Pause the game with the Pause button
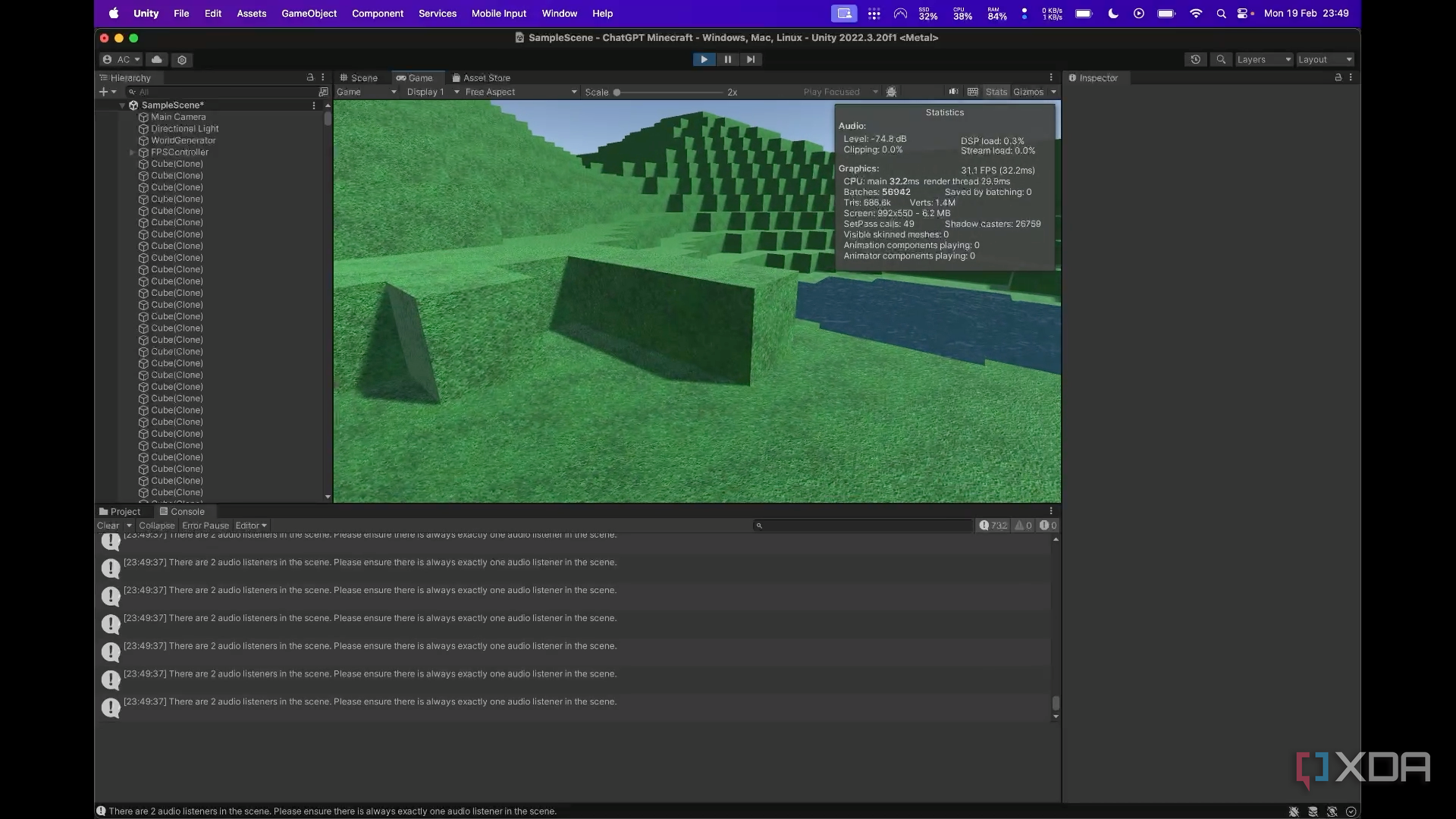 pos(727,59)
